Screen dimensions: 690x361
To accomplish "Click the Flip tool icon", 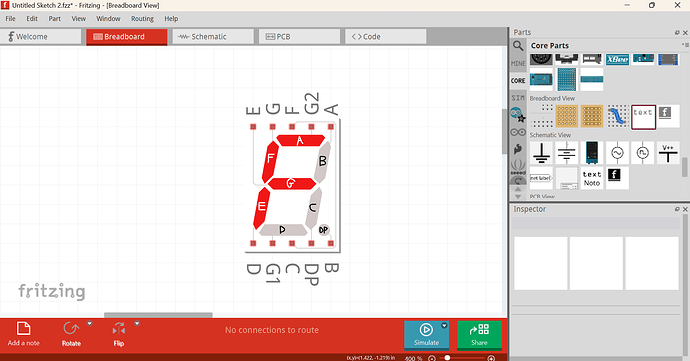I will point(119,329).
